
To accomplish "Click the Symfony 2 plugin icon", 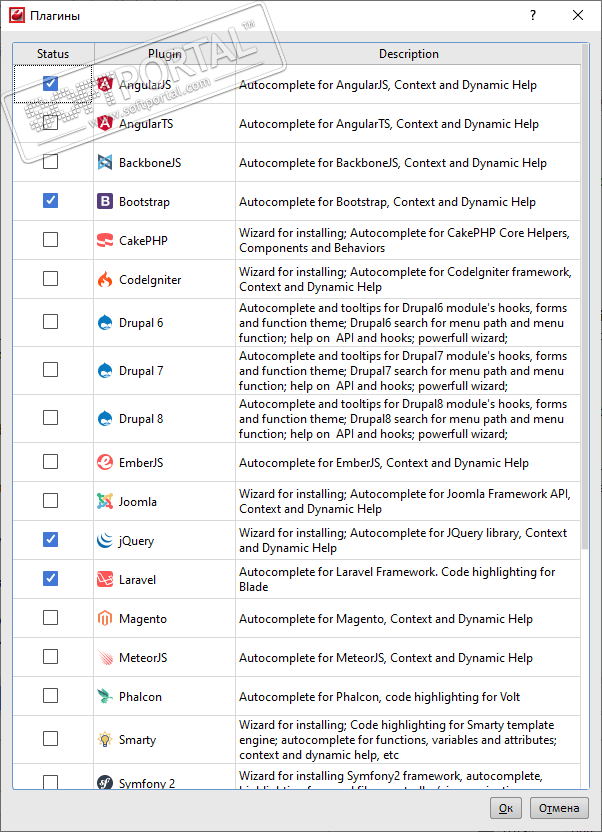I will tap(105, 783).
